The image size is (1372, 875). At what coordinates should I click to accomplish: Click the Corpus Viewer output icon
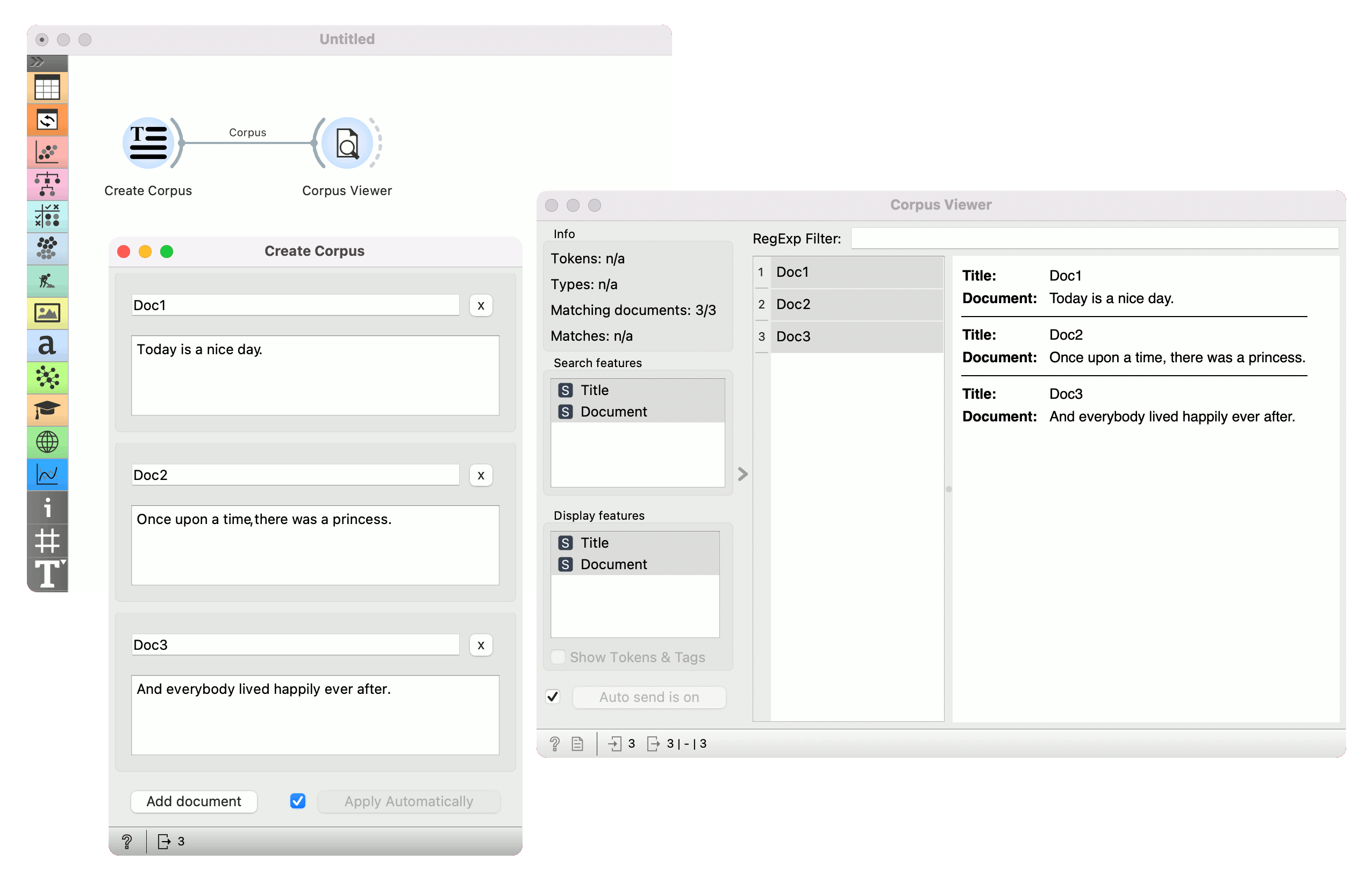[x=654, y=743]
